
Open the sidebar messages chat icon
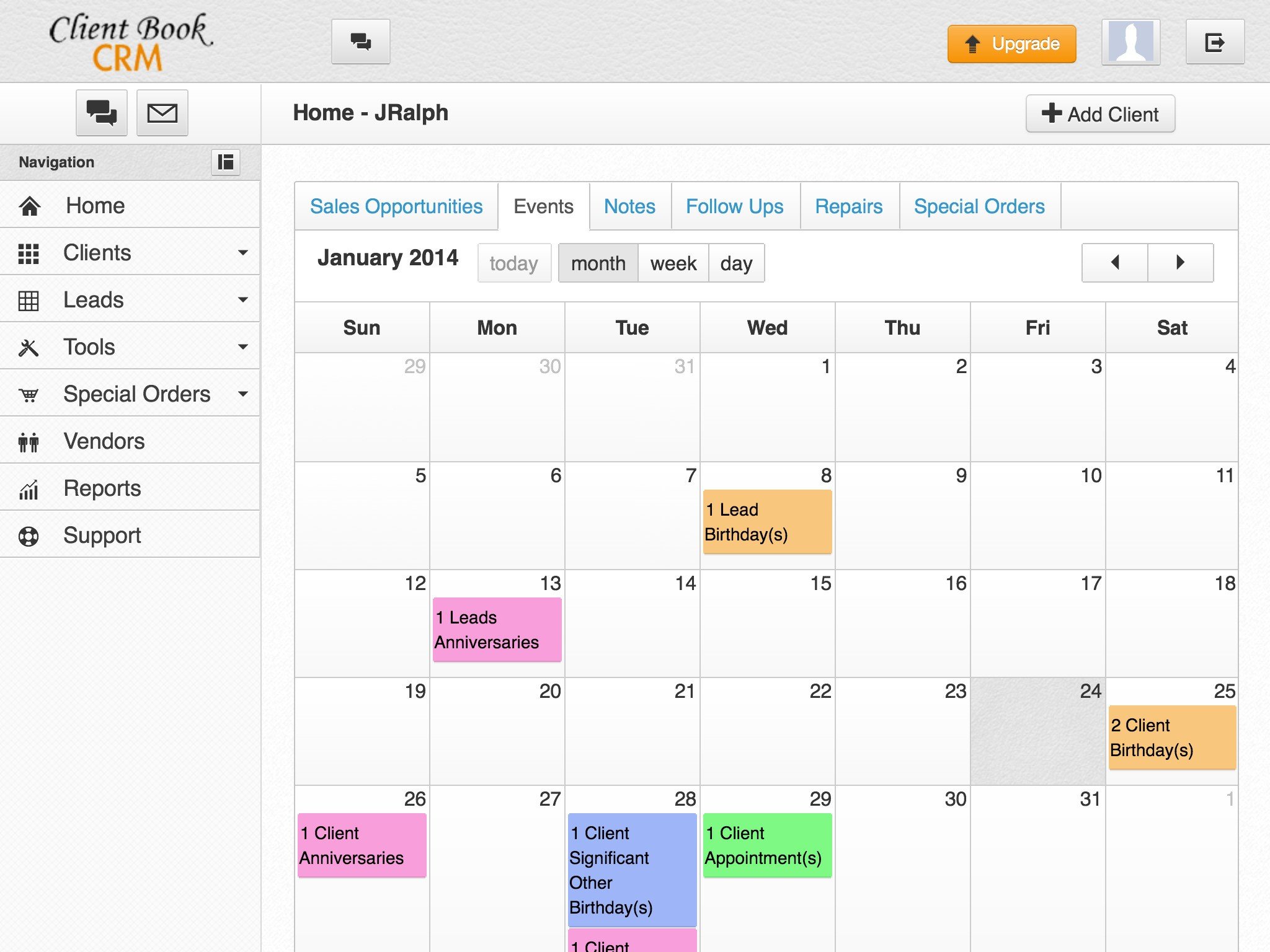coord(102,113)
